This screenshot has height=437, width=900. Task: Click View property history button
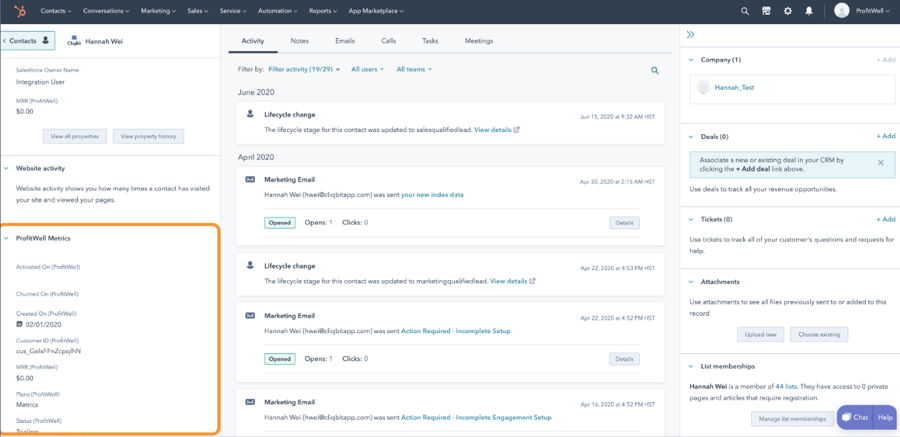point(149,136)
